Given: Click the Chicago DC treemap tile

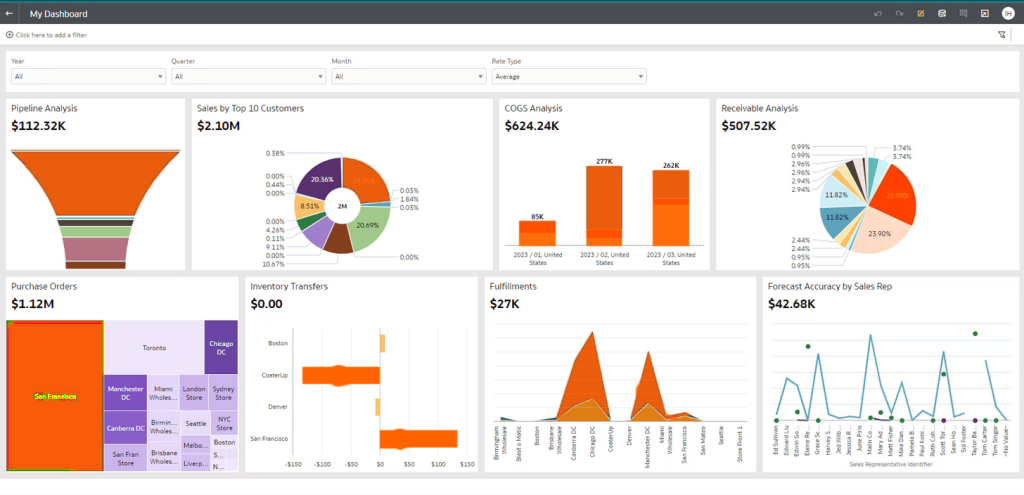Looking at the screenshot, I should click(x=220, y=347).
